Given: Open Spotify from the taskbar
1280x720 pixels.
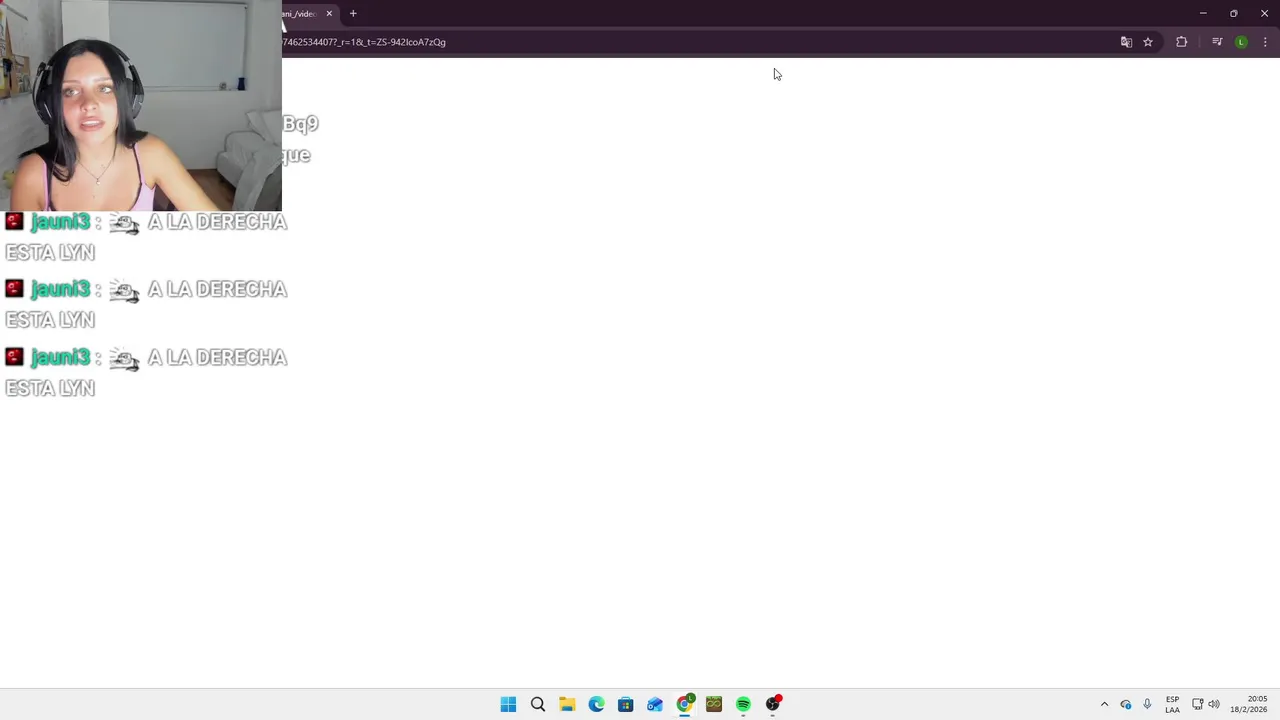Looking at the screenshot, I should 743,704.
